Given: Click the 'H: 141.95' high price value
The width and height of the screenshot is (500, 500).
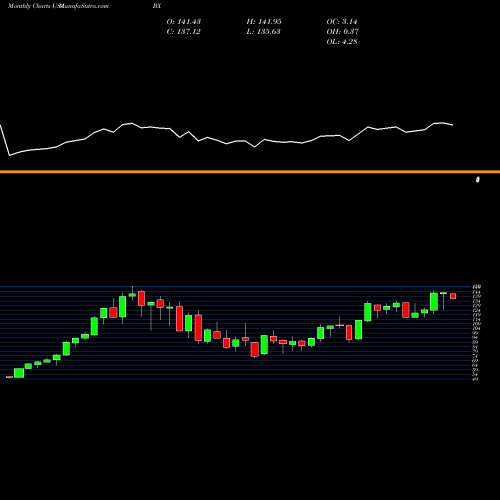Looking at the screenshot, I should coord(264,22).
